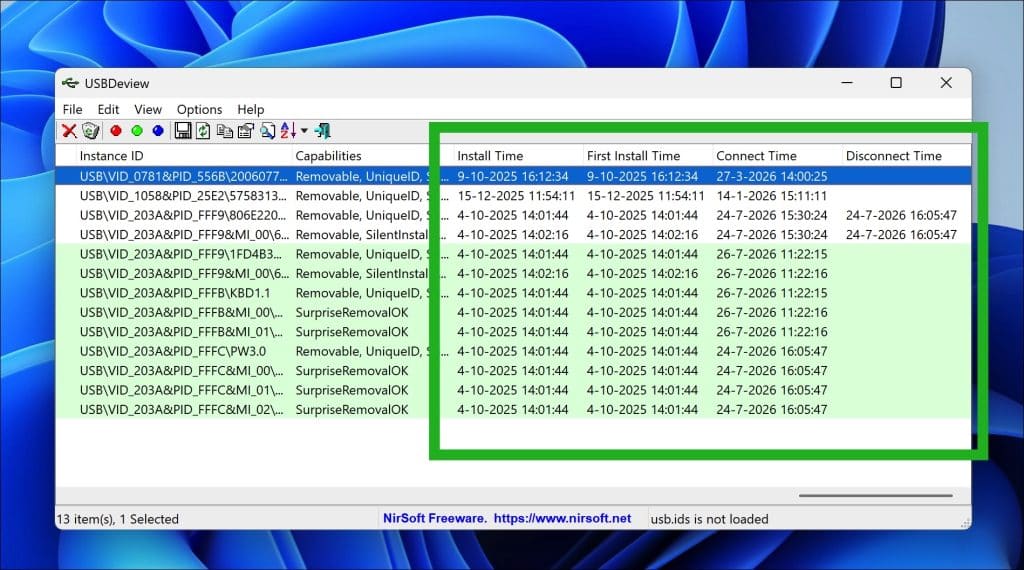The image size is (1024, 570).
Task: Open the File menu
Action: (72, 110)
